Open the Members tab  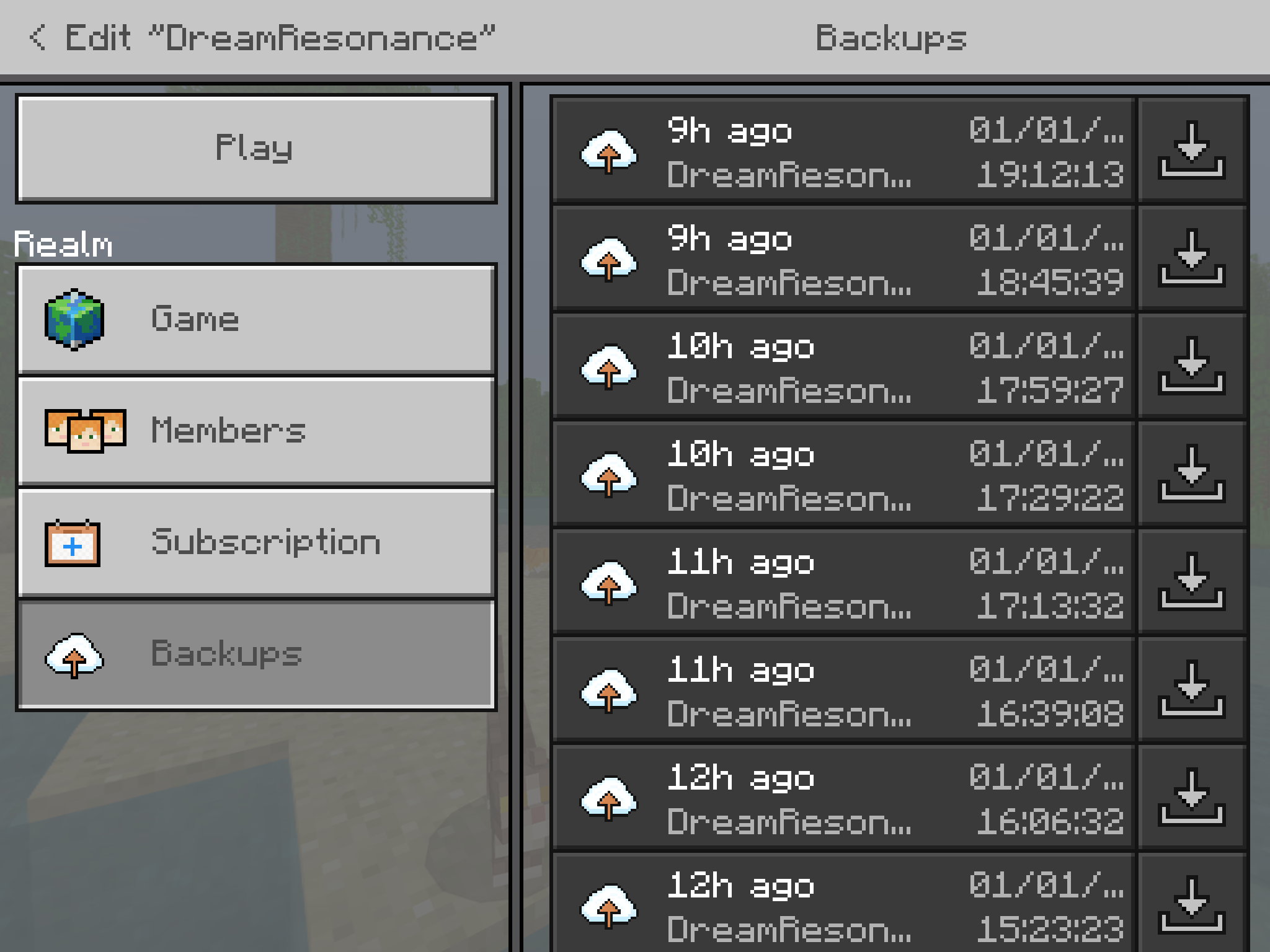[x=256, y=431]
